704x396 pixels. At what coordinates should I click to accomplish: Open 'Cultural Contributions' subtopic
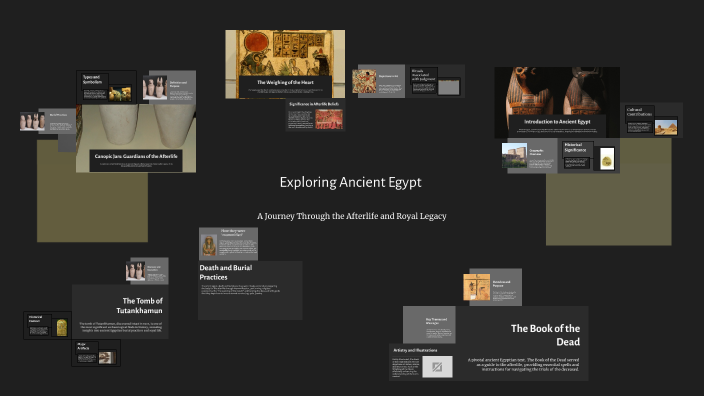coord(651,120)
